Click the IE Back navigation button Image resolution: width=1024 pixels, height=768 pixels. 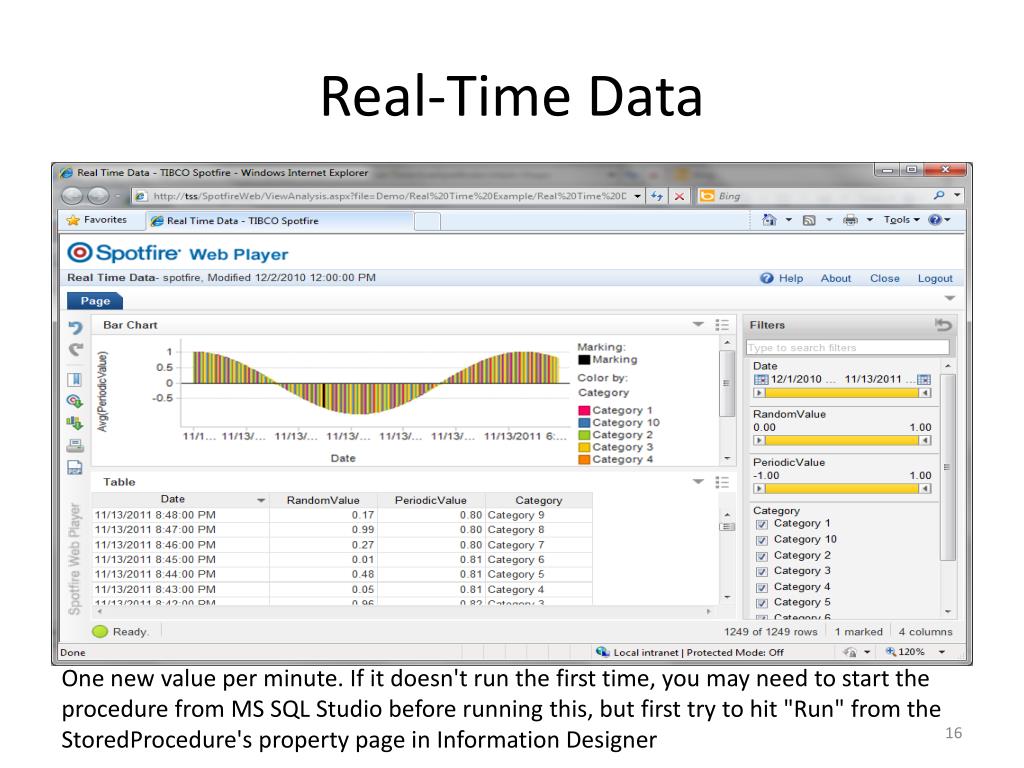pos(72,195)
